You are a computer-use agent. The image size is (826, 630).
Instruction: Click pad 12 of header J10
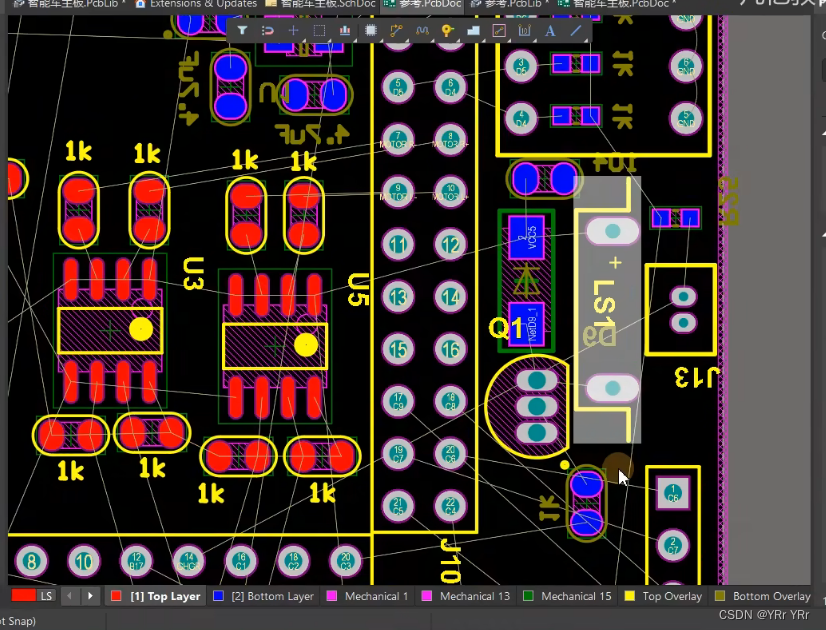(450, 244)
